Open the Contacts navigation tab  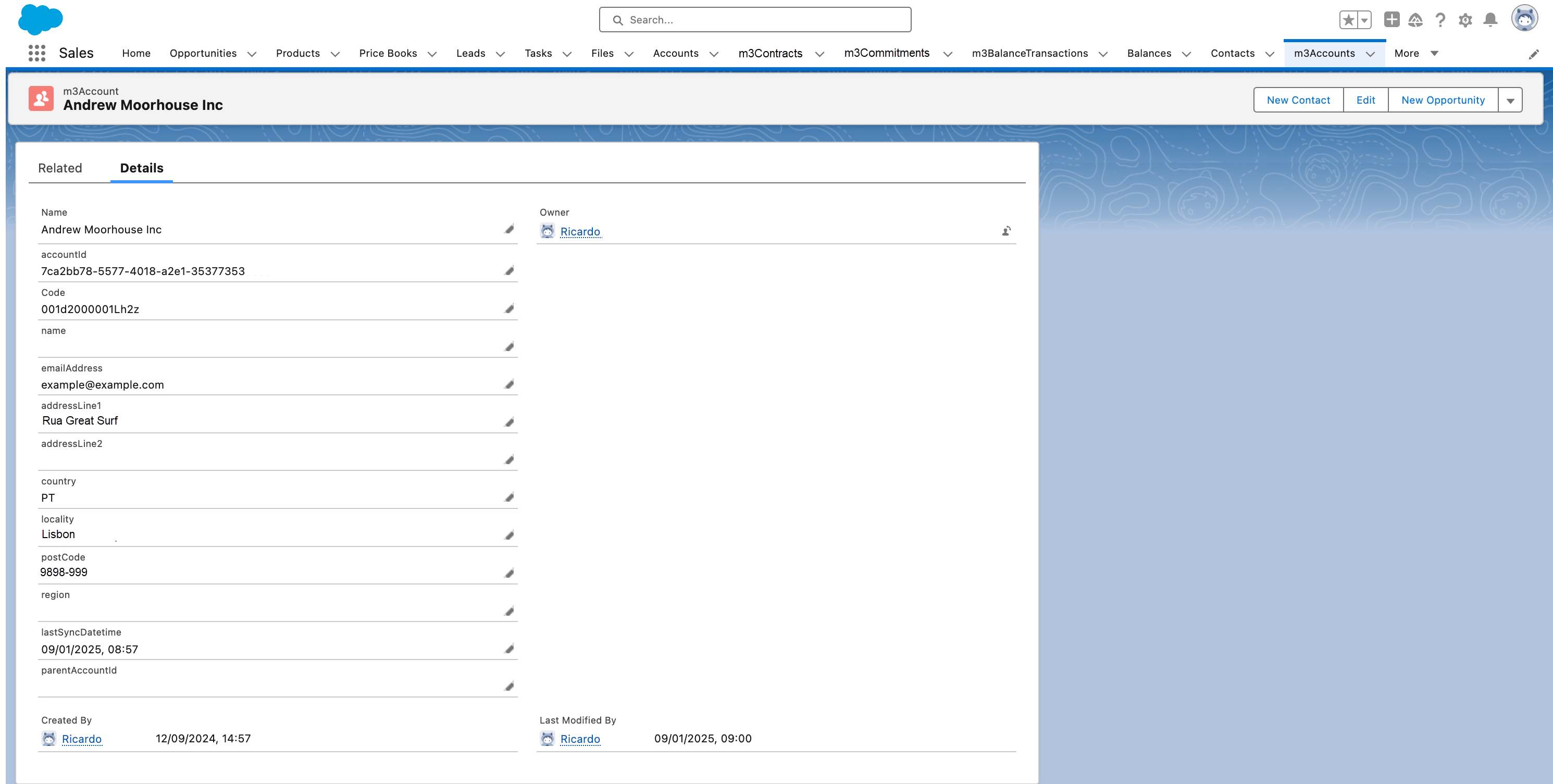(1232, 53)
